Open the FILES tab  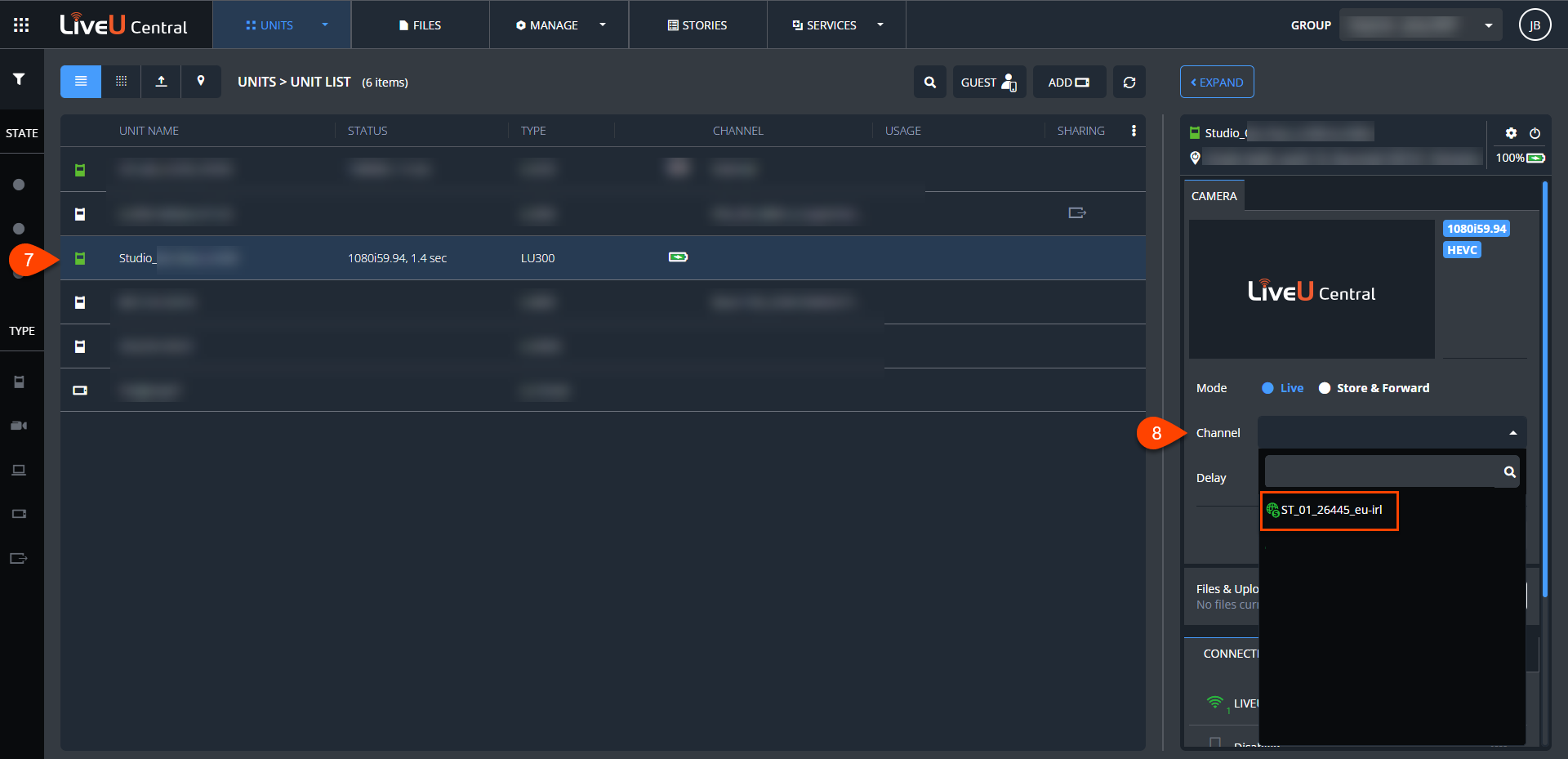421,25
